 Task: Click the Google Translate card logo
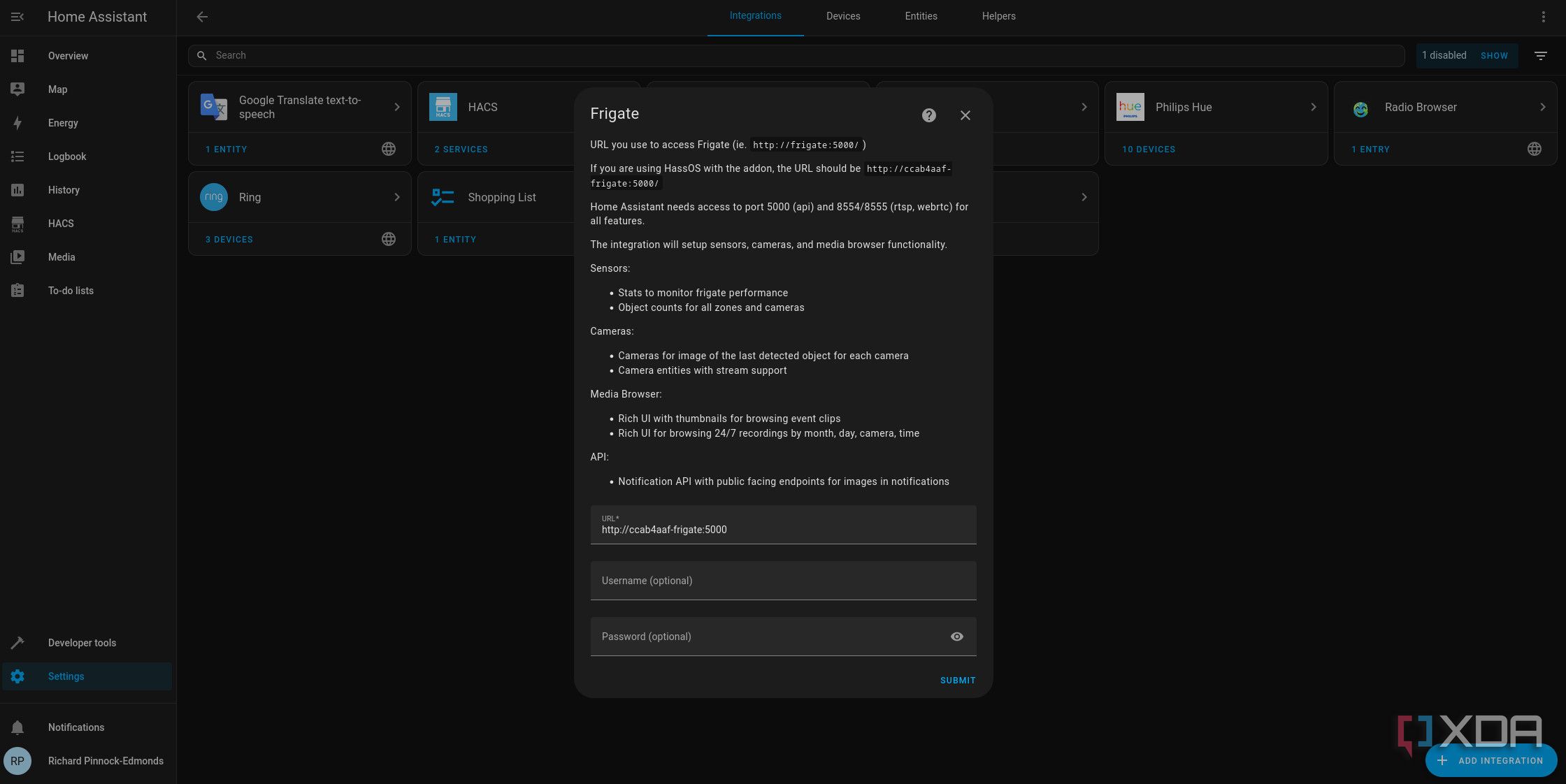214,107
